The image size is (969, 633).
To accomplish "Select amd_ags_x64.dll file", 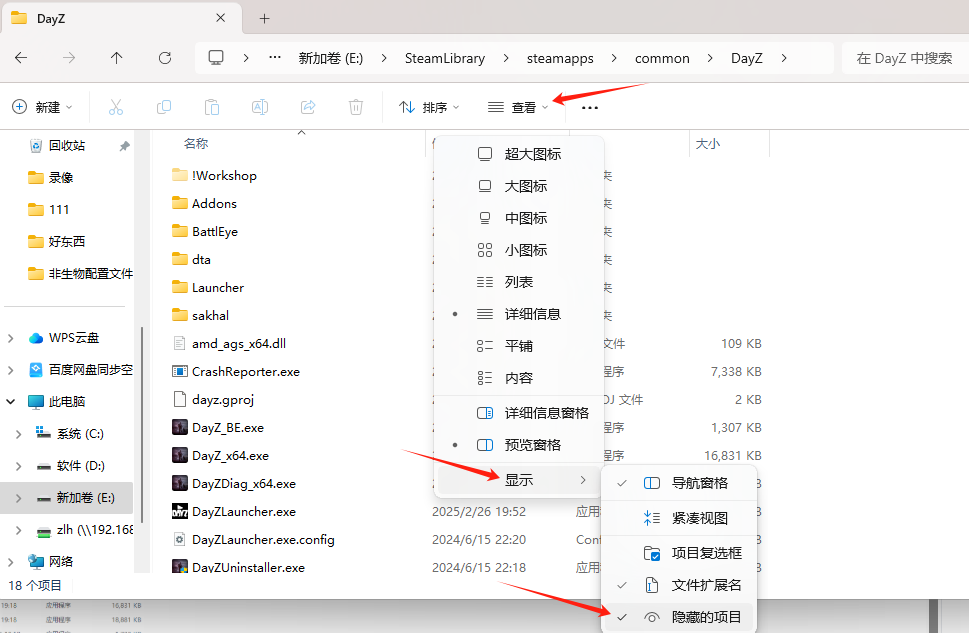I will [x=229, y=344].
